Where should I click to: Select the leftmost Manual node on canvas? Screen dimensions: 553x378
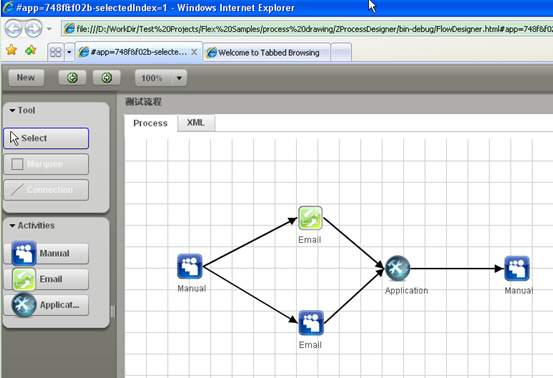pyautogui.click(x=190, y=266)
